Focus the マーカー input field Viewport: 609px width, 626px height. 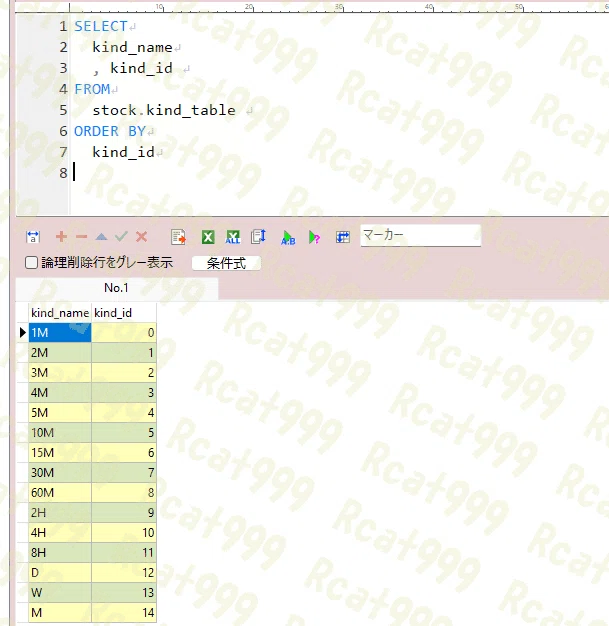click(x=421, y=236)
